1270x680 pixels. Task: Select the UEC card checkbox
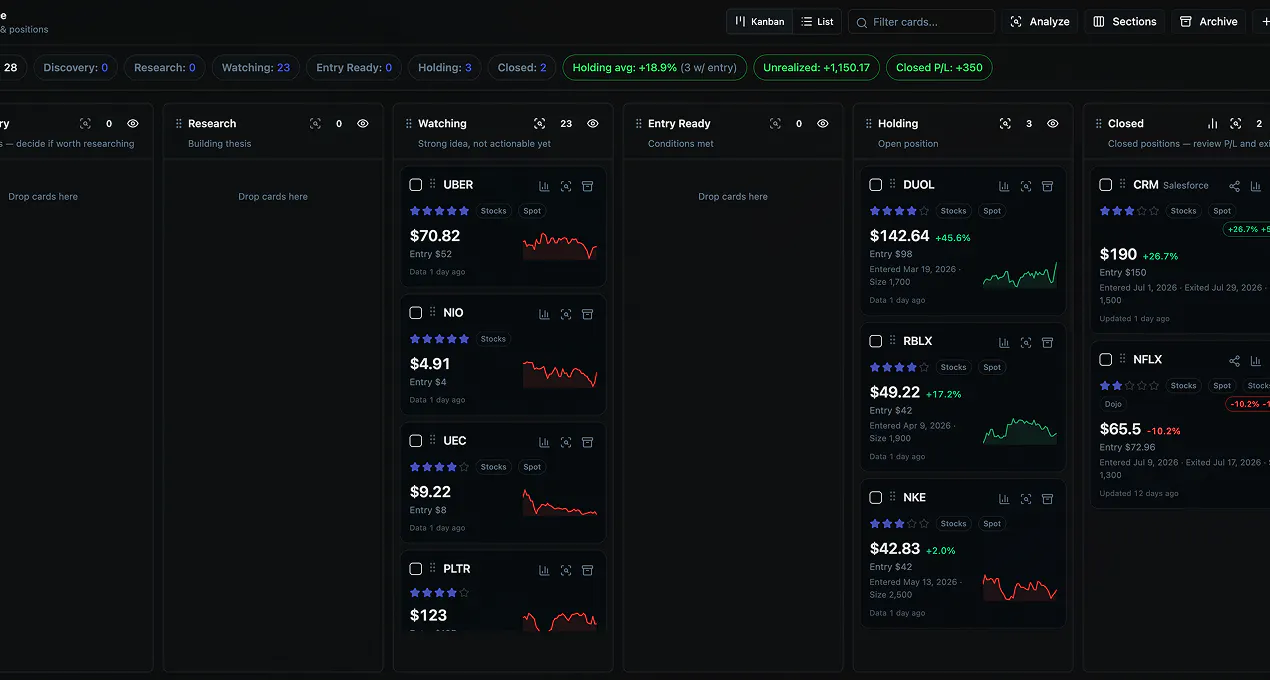click(416, 441)
